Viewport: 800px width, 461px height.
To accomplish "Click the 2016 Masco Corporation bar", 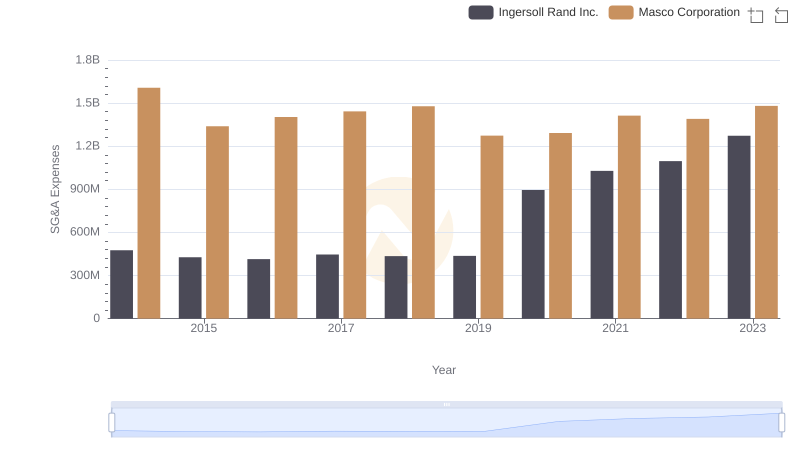I will [286, 218].
